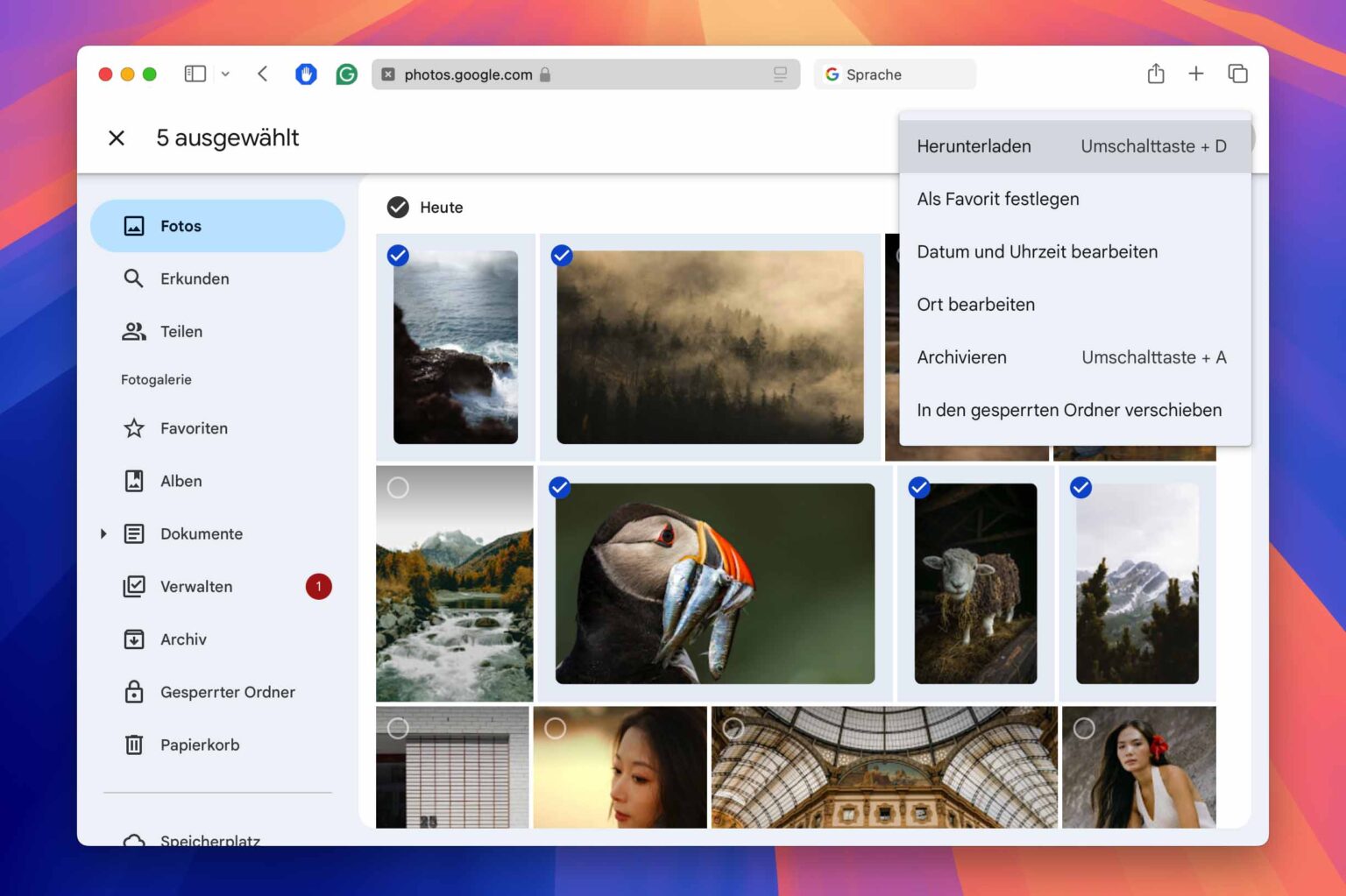The image size is (1346, 896).
Task: Select the mountain river photo's circle
Action: (398, 488)
